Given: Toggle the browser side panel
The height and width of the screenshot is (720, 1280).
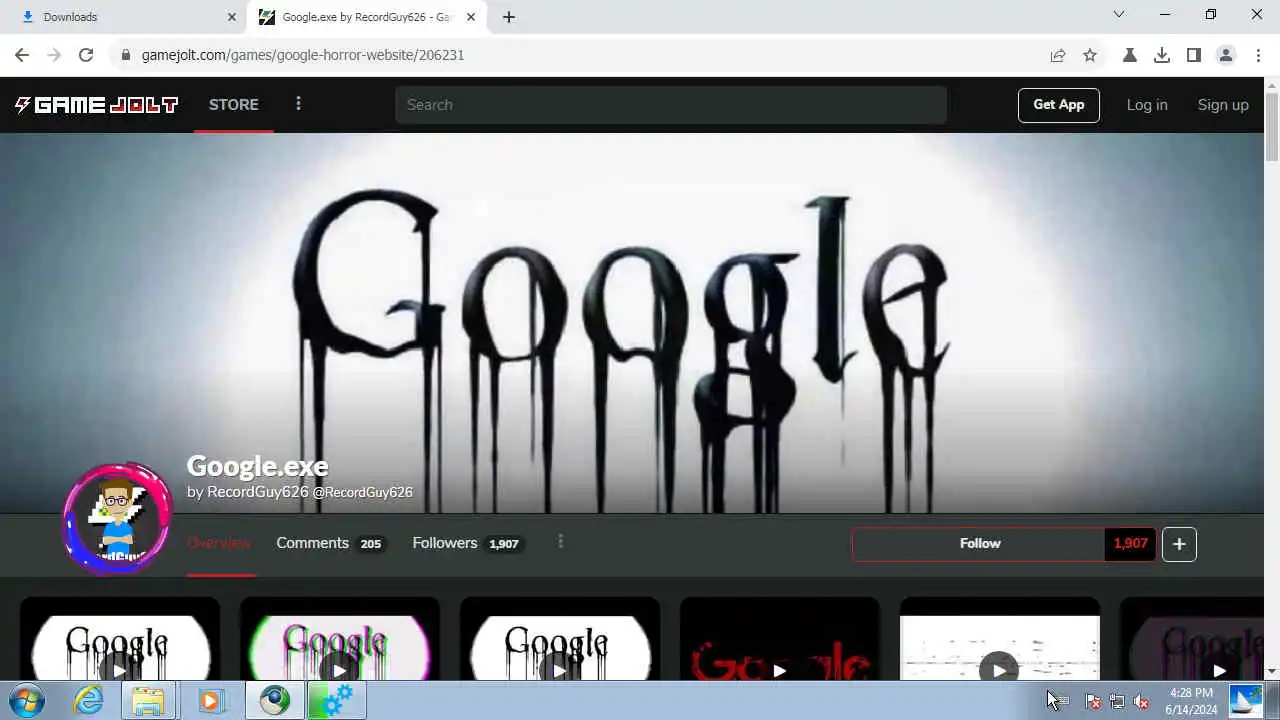Looking at the screenshot, I should pos(1194,55).
